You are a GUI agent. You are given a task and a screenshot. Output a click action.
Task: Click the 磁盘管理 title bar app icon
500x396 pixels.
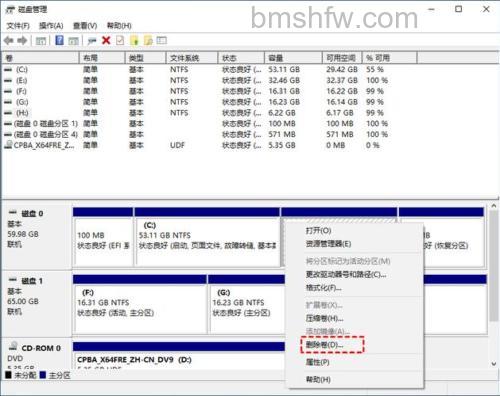(x=10, y=10)
